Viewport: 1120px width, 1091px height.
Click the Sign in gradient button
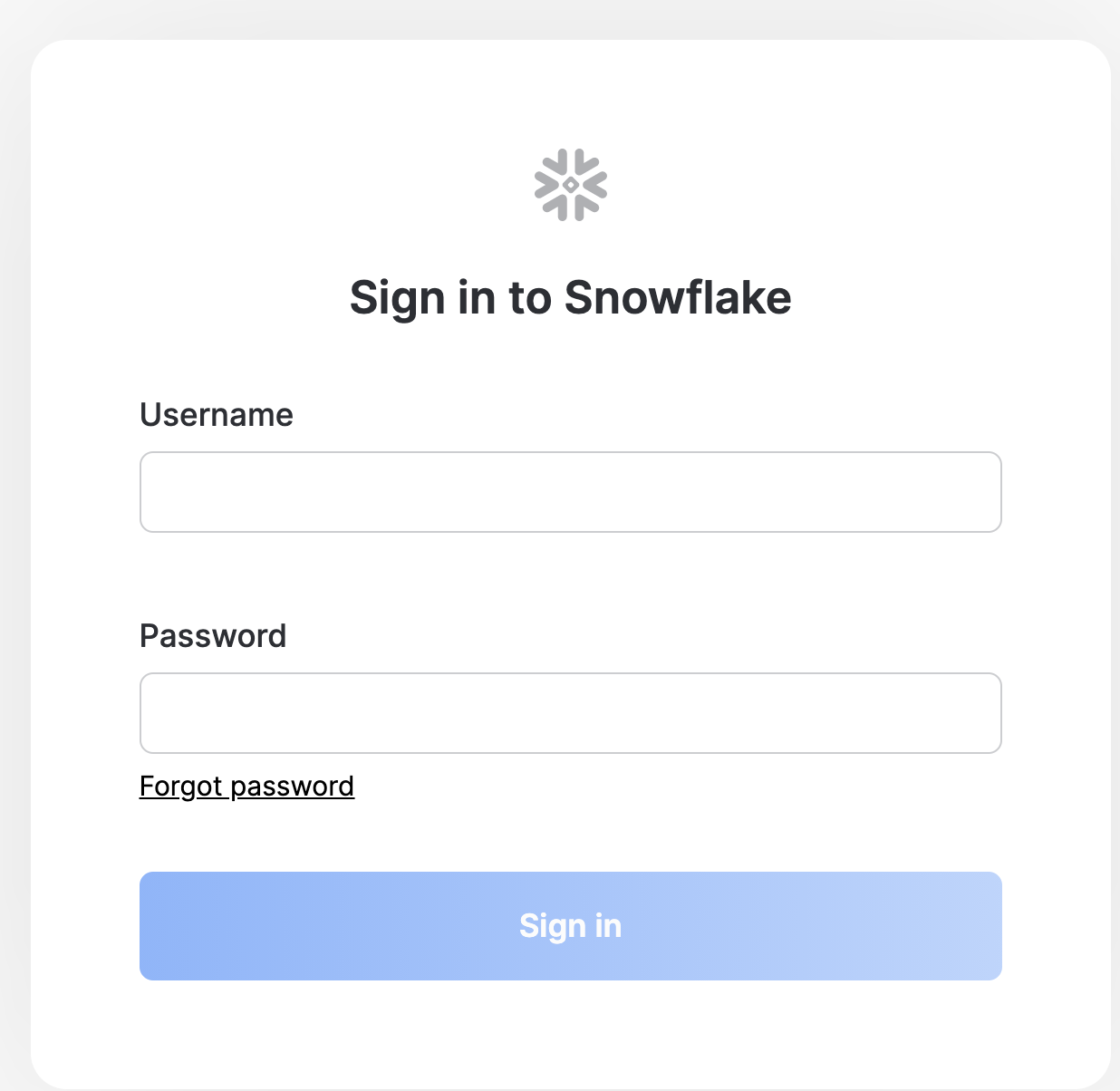click(x=571, y=925)
